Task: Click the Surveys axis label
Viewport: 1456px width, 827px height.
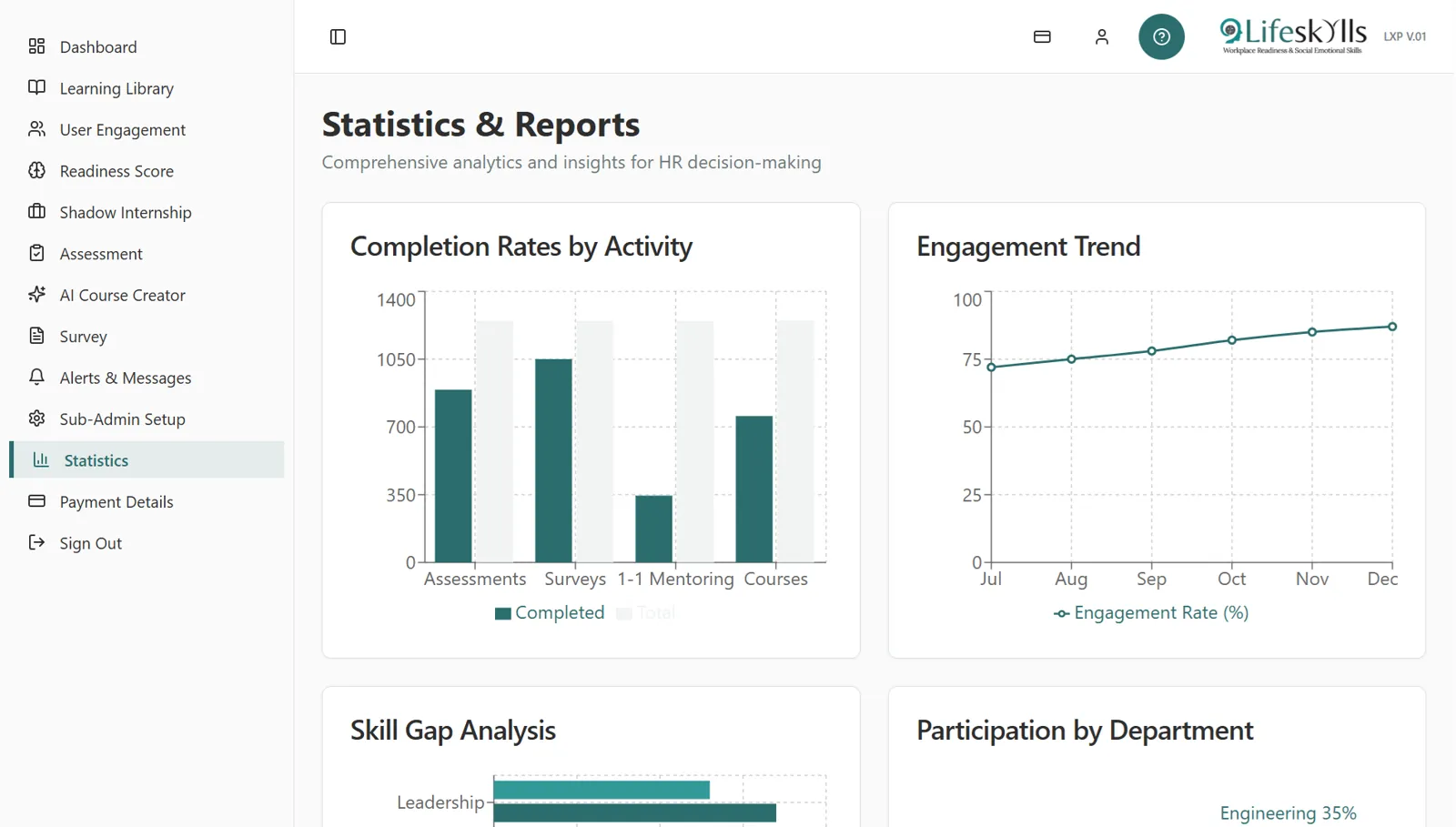Action: click(575, 579)
